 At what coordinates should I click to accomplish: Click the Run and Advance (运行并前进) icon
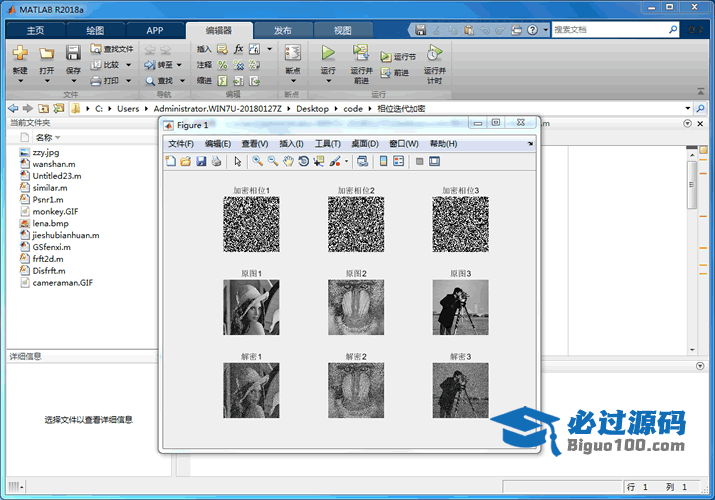click(x=361, y=53)
